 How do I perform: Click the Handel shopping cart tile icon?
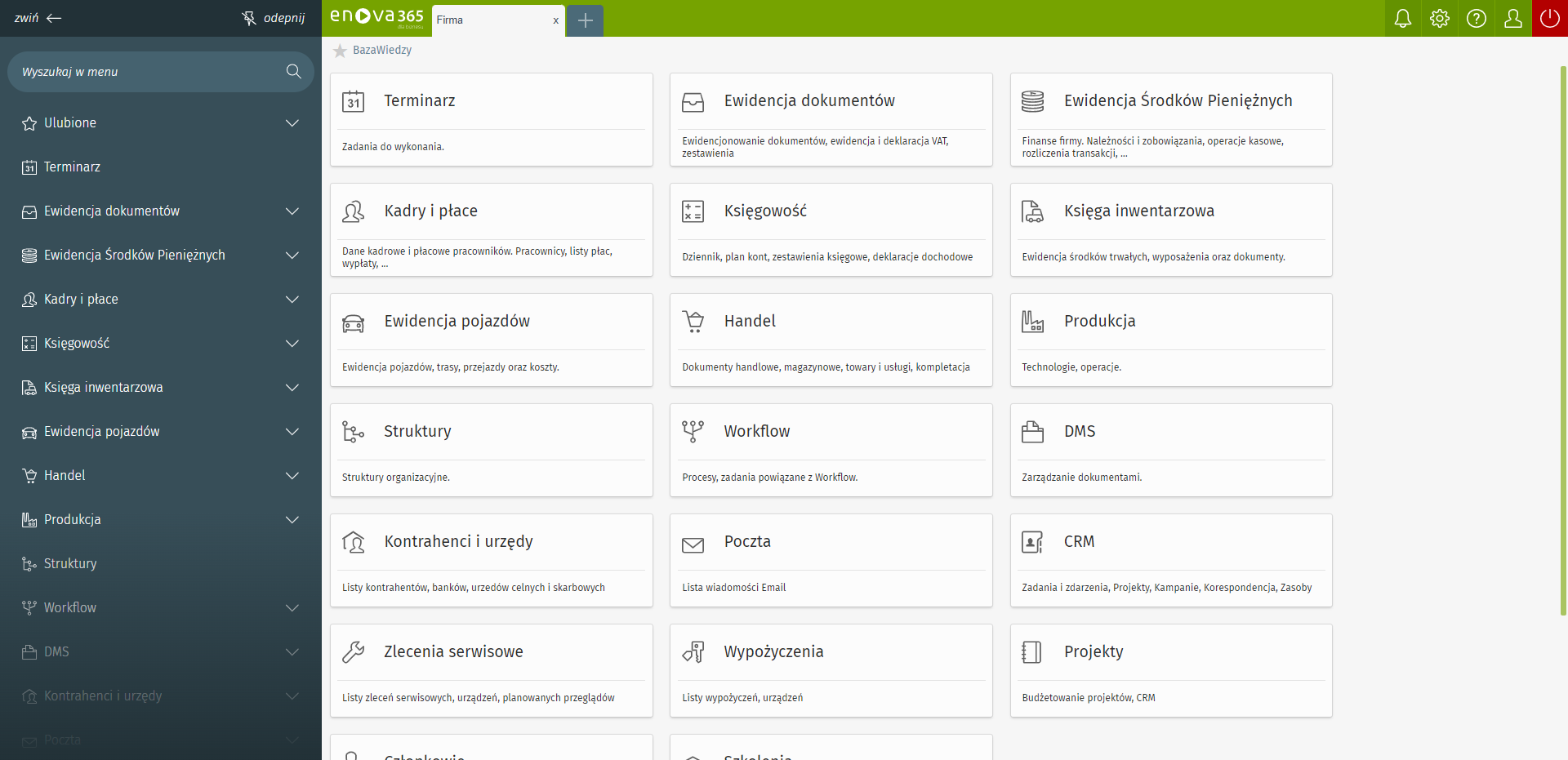(x=693, y=322)
